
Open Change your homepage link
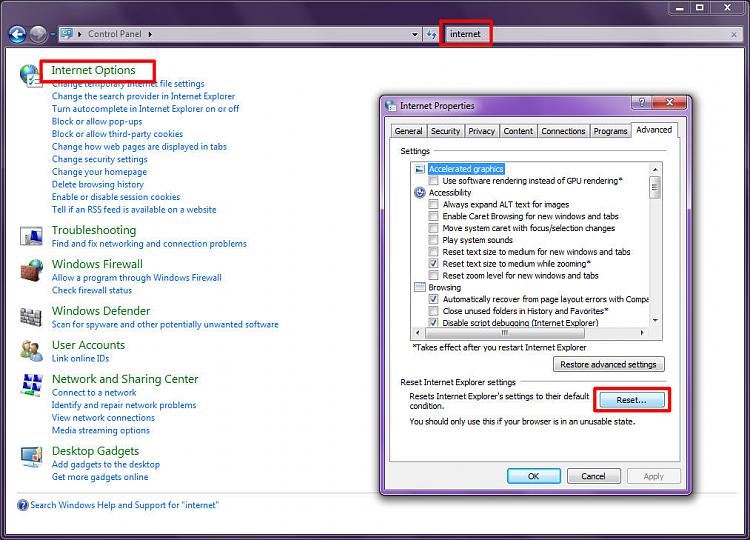(99, 172)
